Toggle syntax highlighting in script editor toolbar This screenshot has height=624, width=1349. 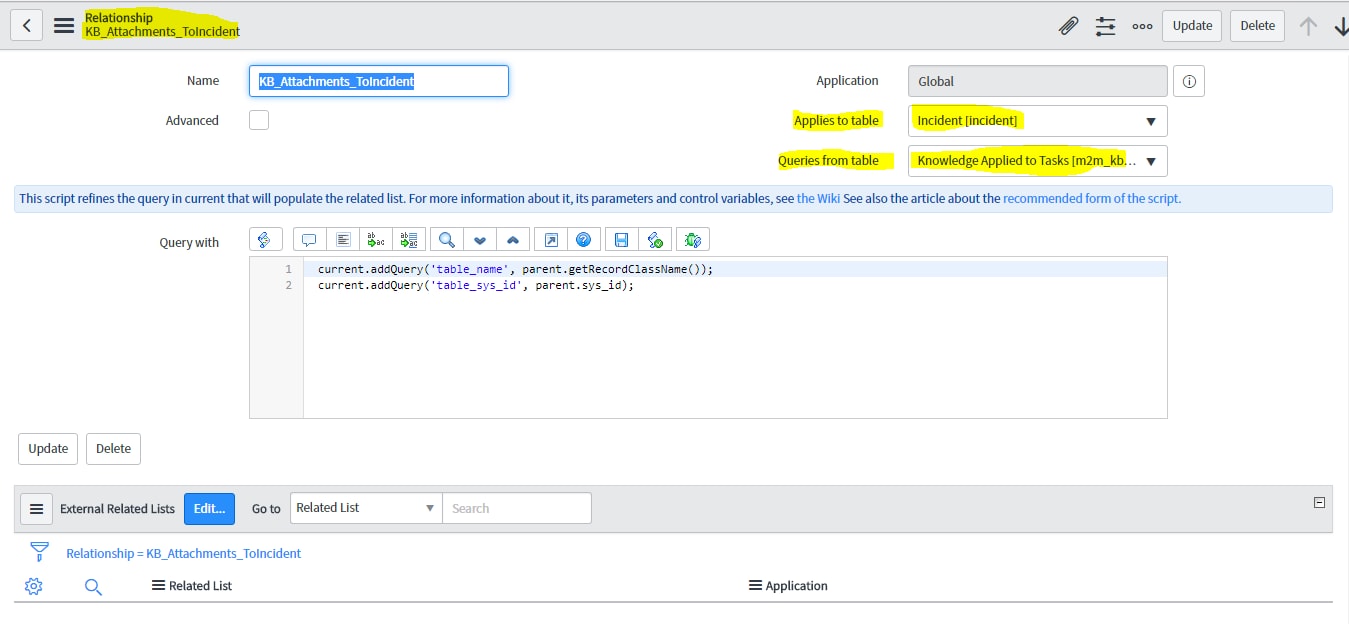point(265,240)
